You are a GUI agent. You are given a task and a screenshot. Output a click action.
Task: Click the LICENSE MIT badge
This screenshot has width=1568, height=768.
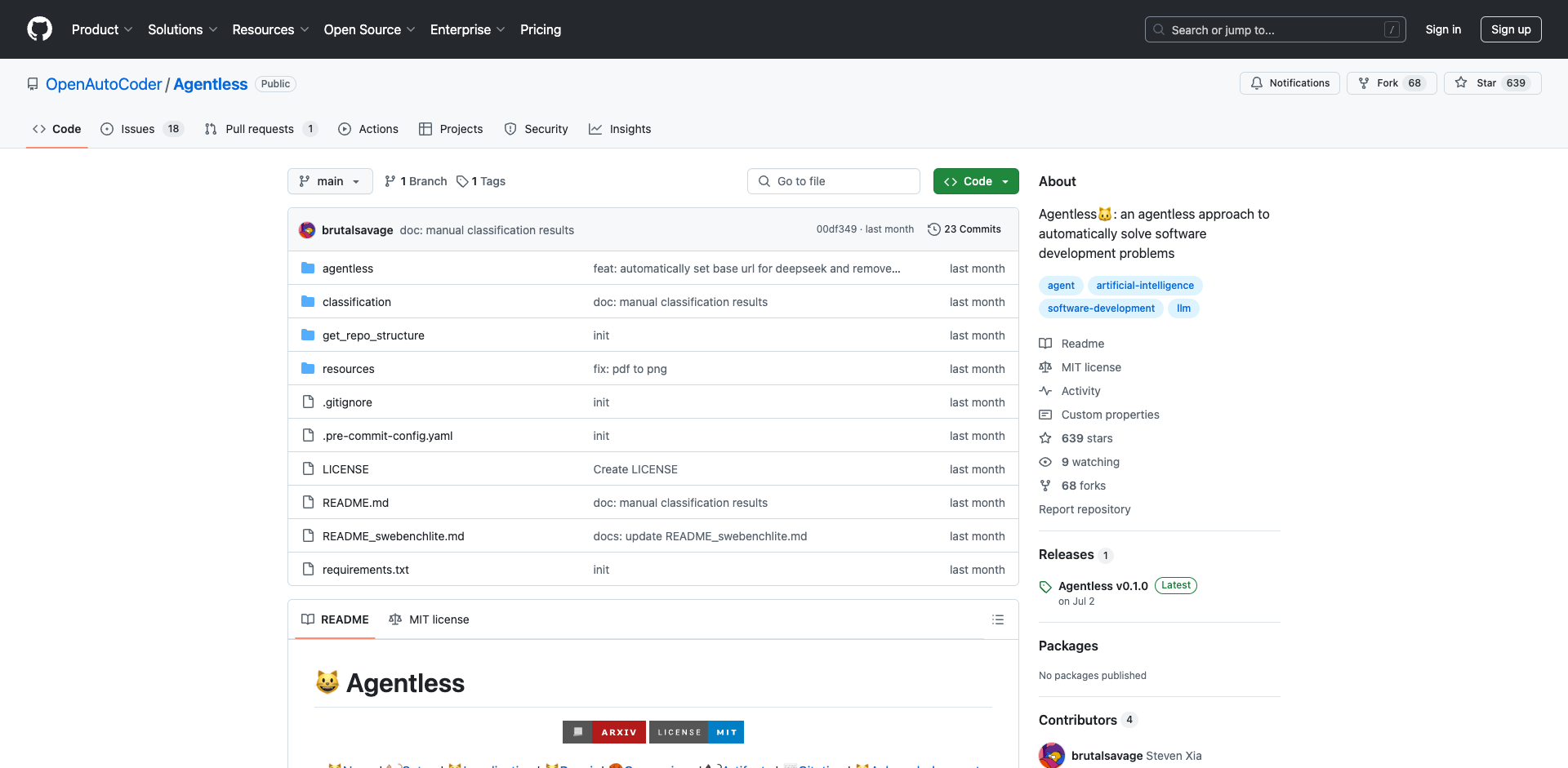(697, 732)
